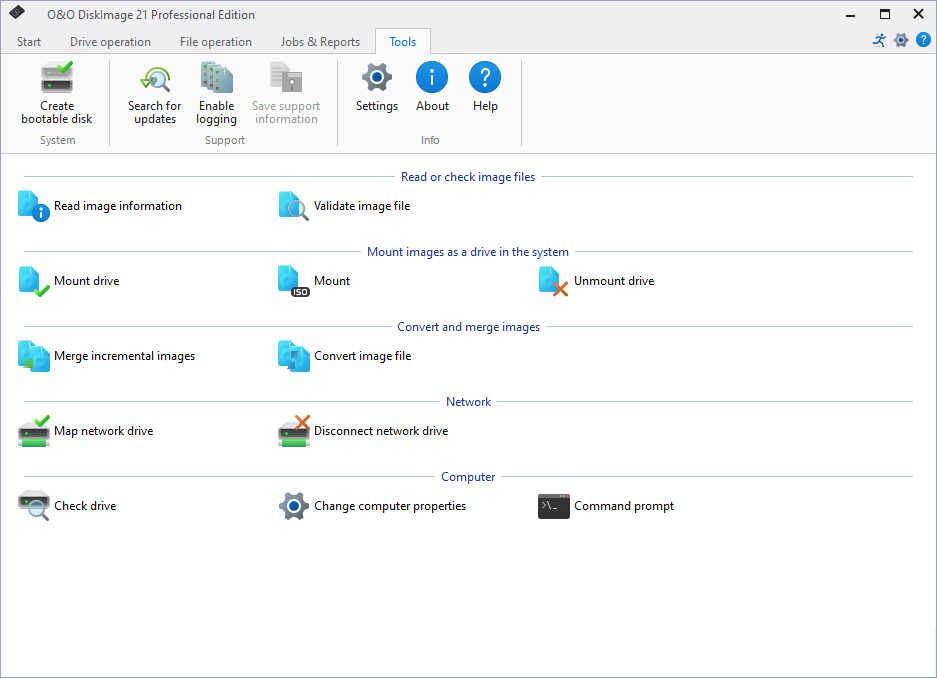Image resolution: width=937 pixels, height=678 pixels.
Task: Enable logging from the Support group
Action: pos(216,94)
